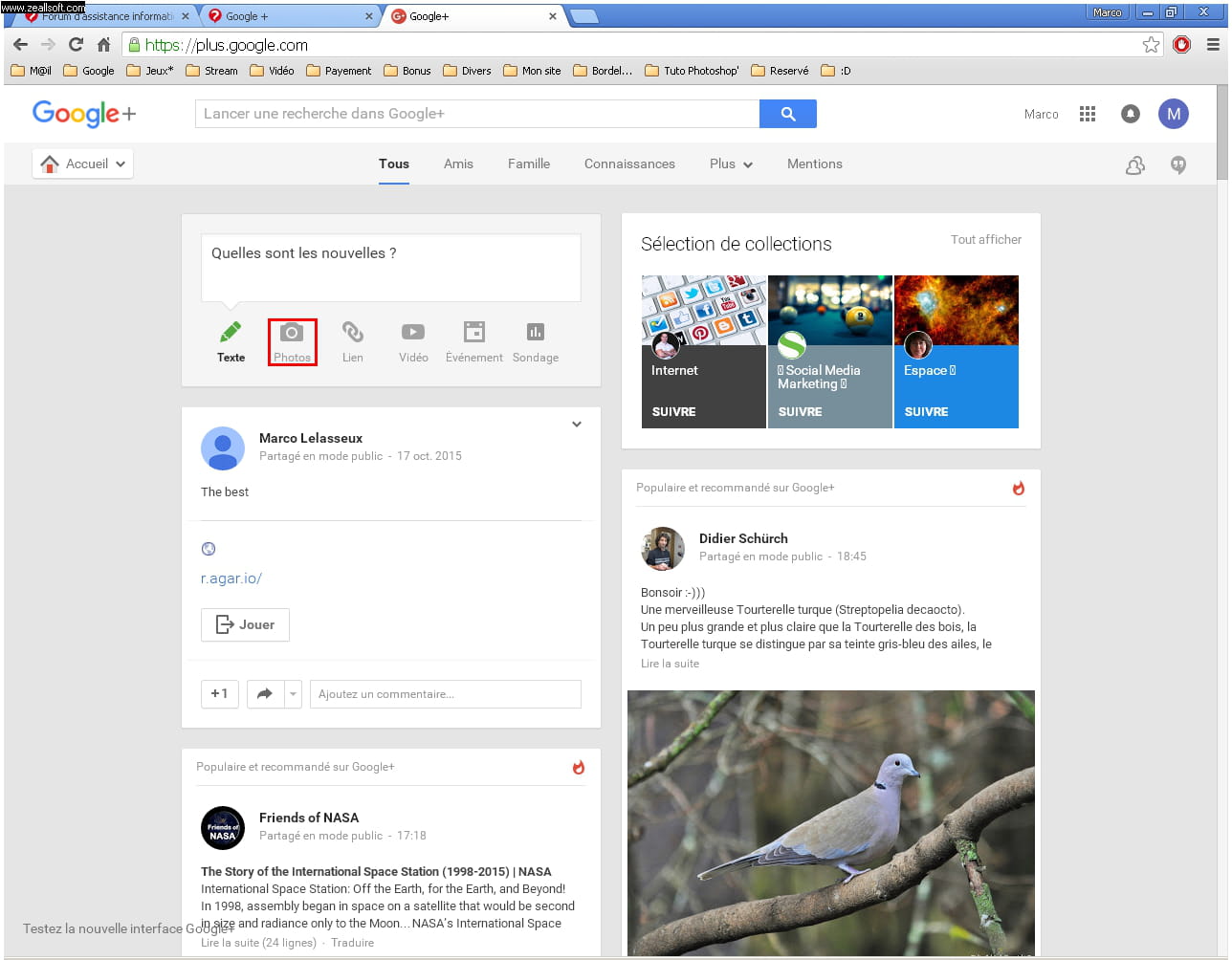Click the flame icon on Didier Schürch post
1232x960 pixels.
1019,489
